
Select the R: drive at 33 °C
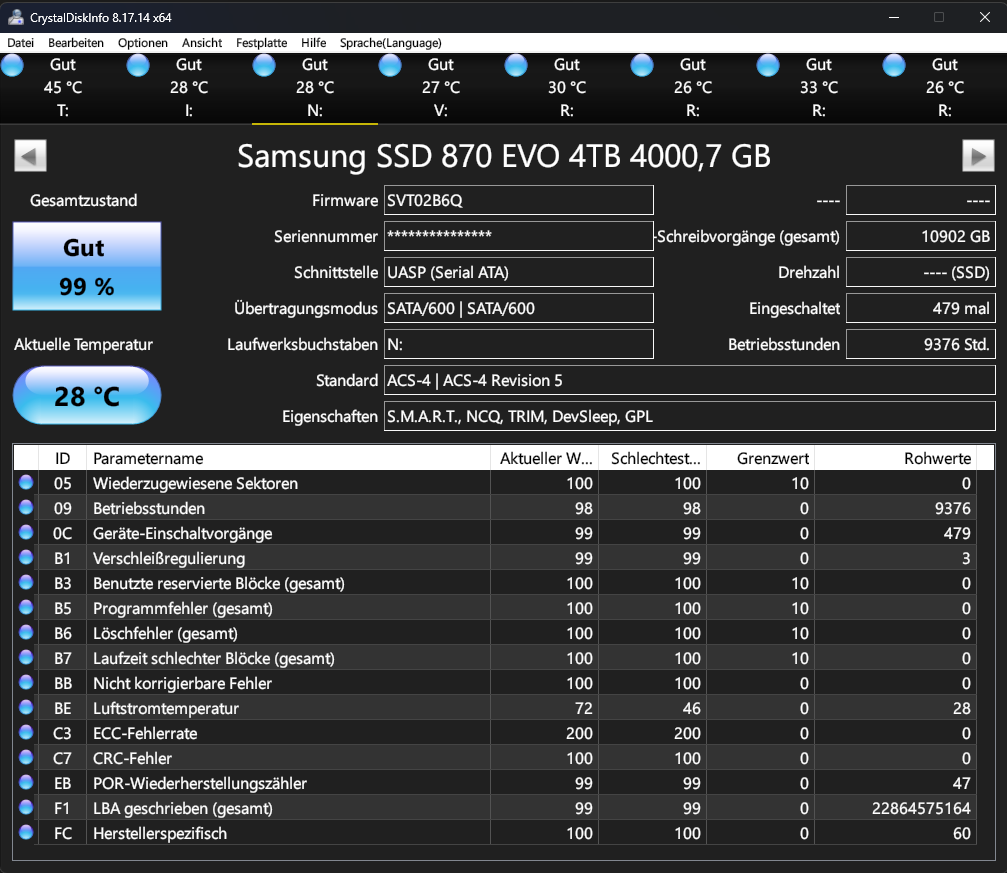click(818, 87)
